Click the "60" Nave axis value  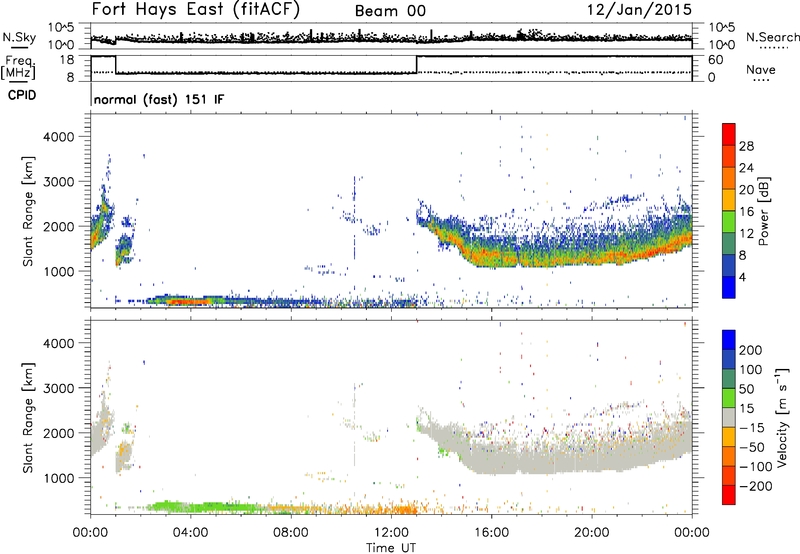[715, 60]
